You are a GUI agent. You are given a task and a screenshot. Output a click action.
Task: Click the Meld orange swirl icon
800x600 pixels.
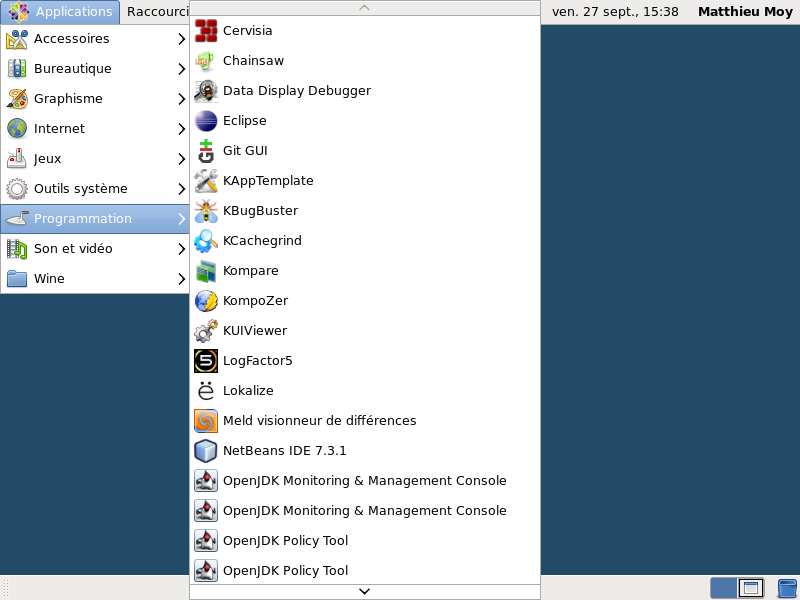tap(206, 421)
